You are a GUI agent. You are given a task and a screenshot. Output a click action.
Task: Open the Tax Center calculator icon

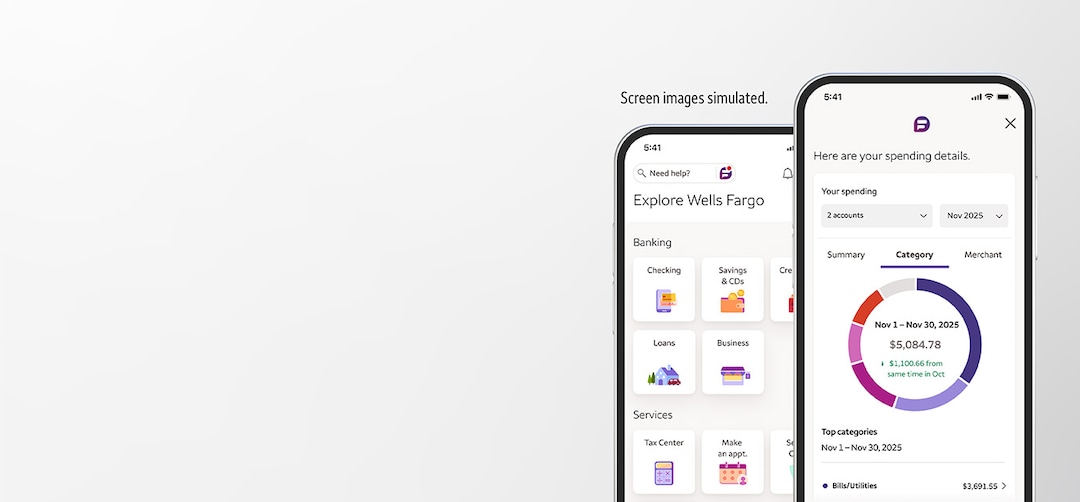coord(664,473)
